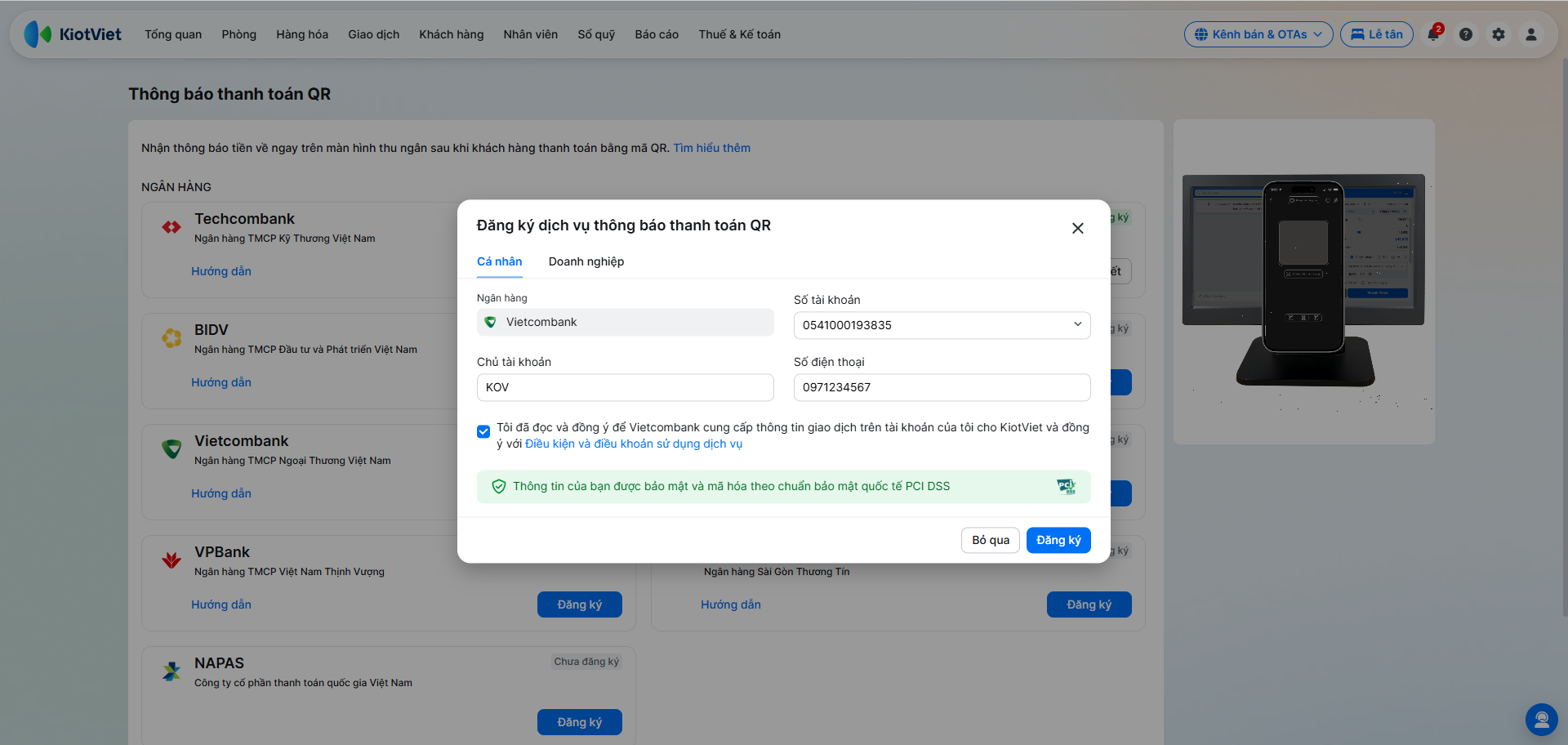Screen dimensions: 1568x745
Task: Click Đăng ký for VPBank
Action: tap(580, 604)
